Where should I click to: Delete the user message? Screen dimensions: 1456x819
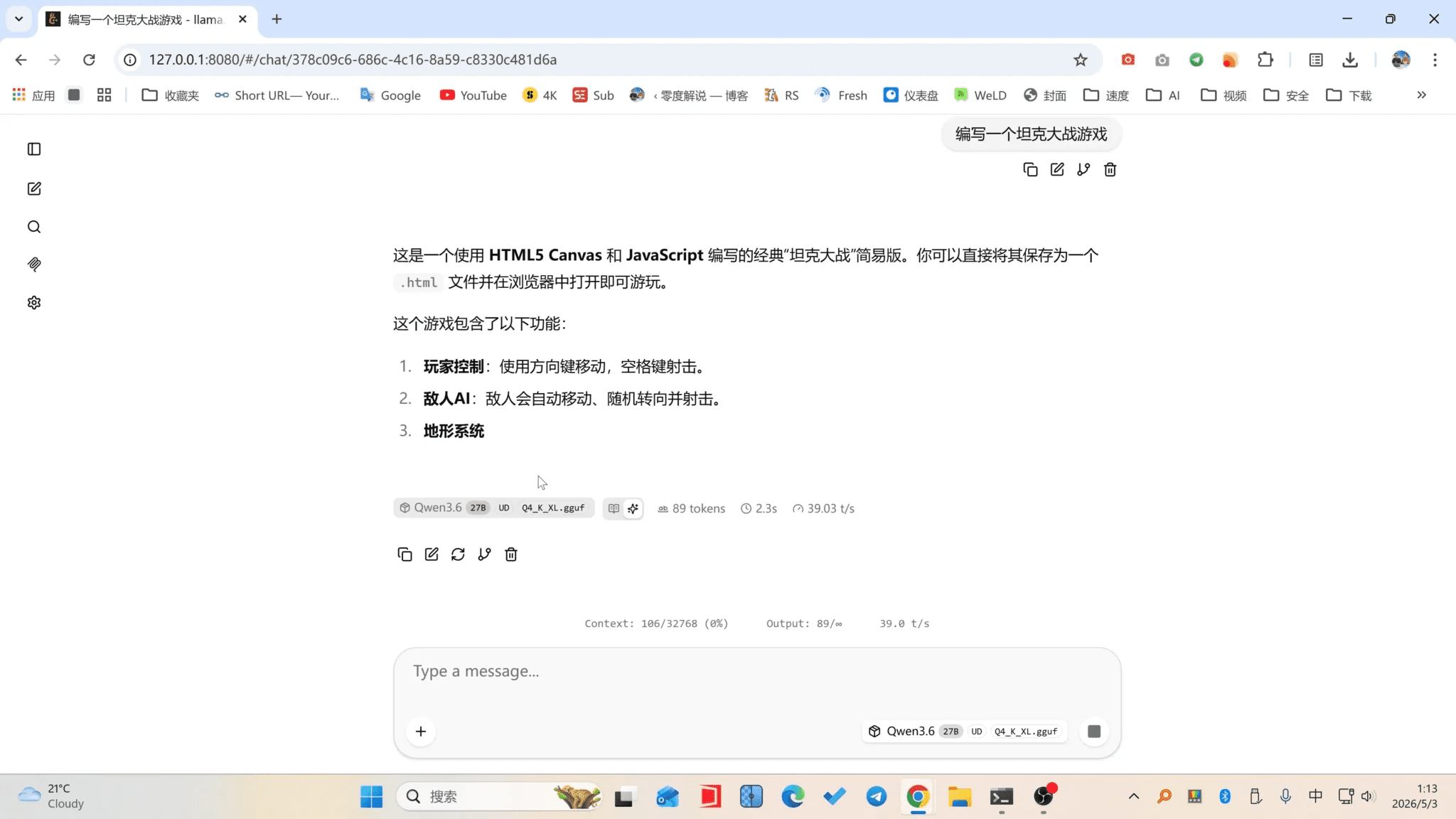[x=1110, y=170]
